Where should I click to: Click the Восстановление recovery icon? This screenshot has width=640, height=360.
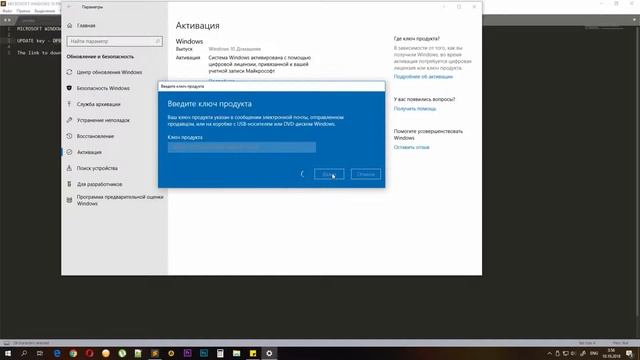[x=69, y=136]
